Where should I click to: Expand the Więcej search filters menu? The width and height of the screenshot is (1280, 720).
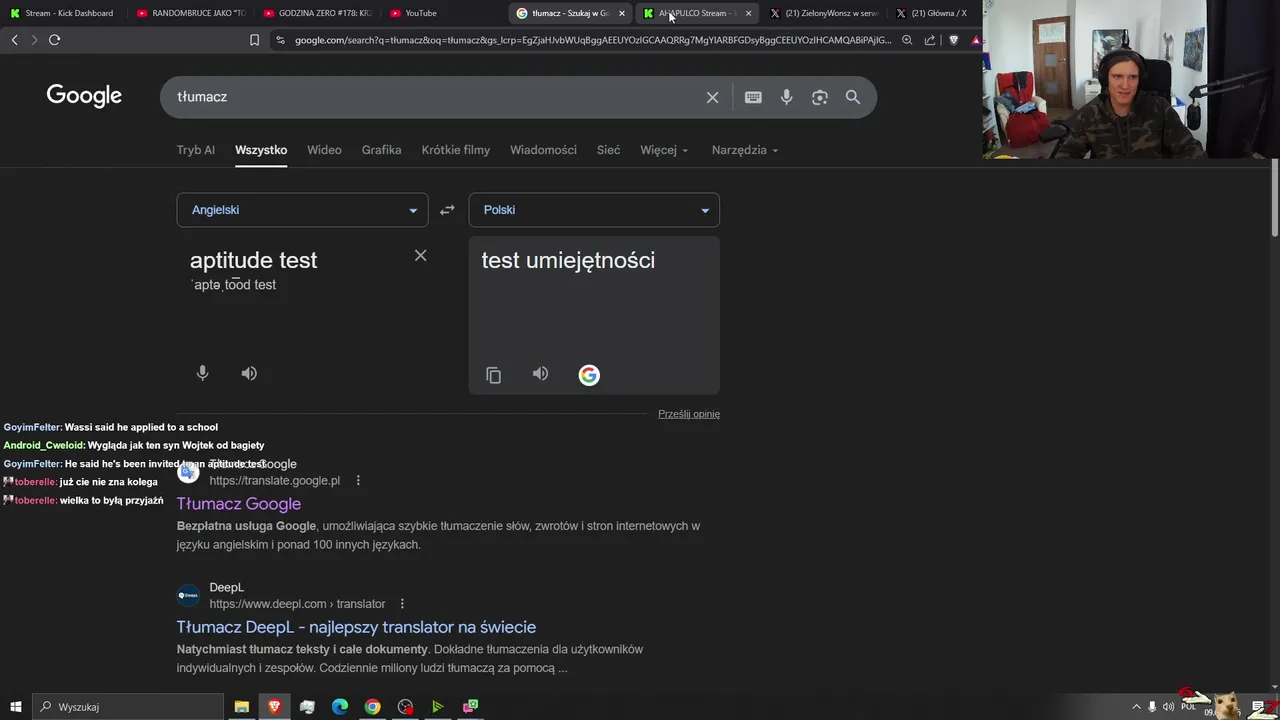tap(664, 150)
